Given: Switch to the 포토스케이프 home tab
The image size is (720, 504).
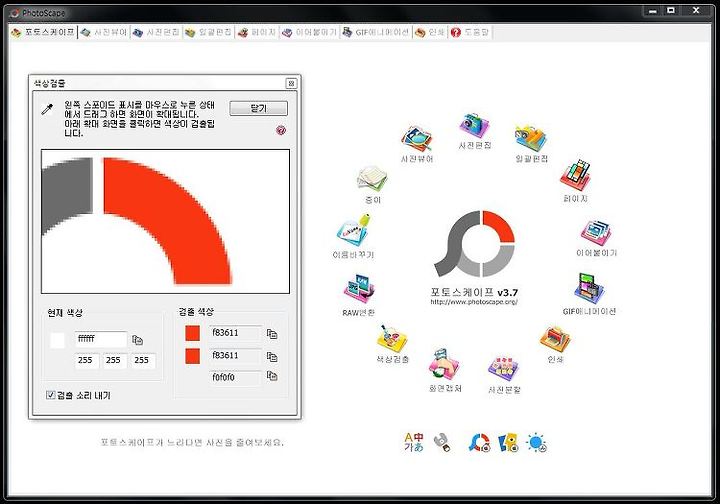Looking at the screenshot, I should click(44, 32).
